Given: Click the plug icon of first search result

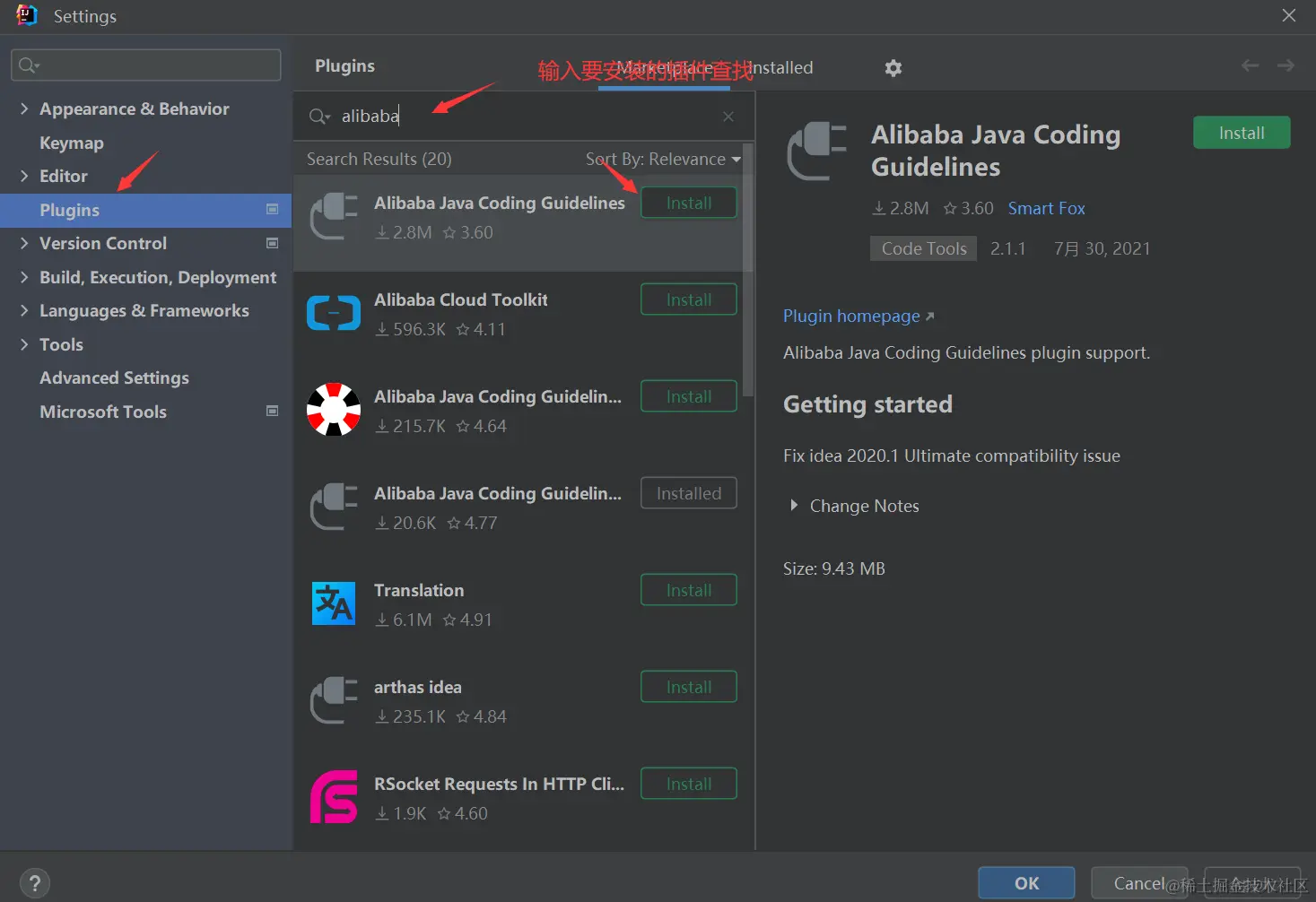Looking at the screenshot, I should [334, 216].
